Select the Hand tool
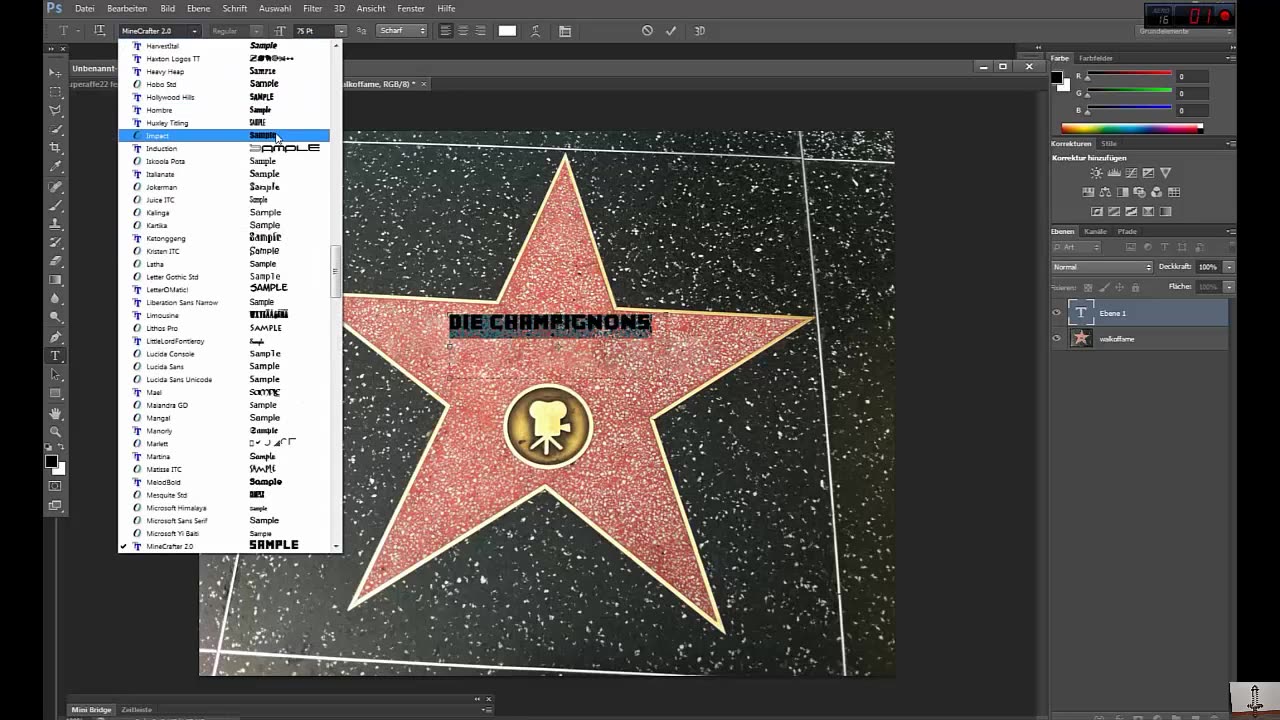The height and width of the screenshot is (720, 1280). (x=56, y=413)
